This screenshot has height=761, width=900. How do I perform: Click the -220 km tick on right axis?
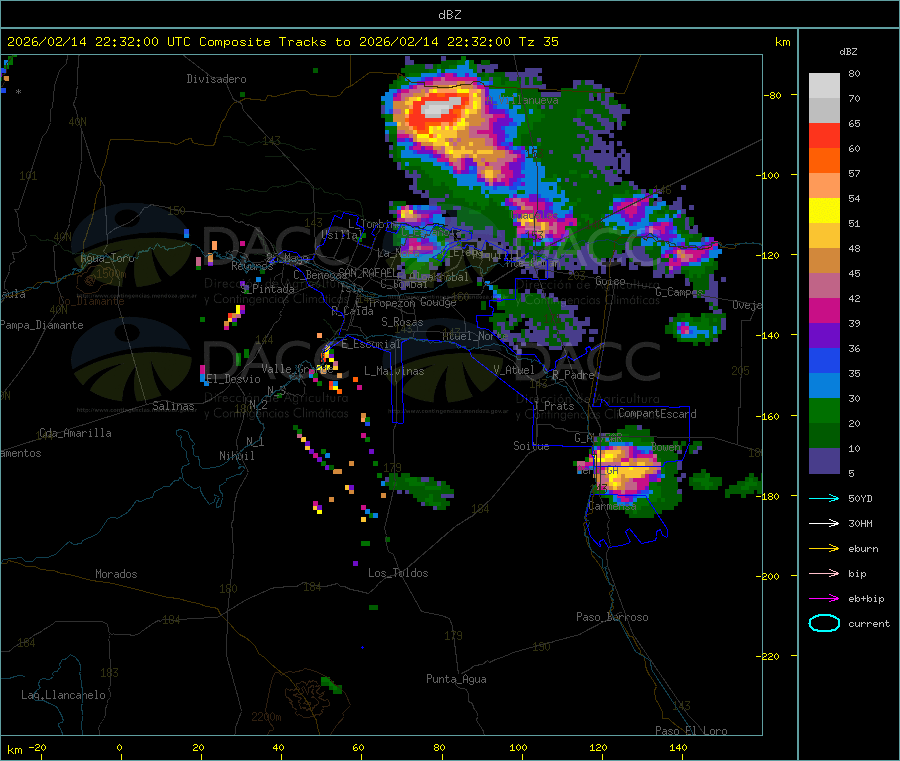770,656
